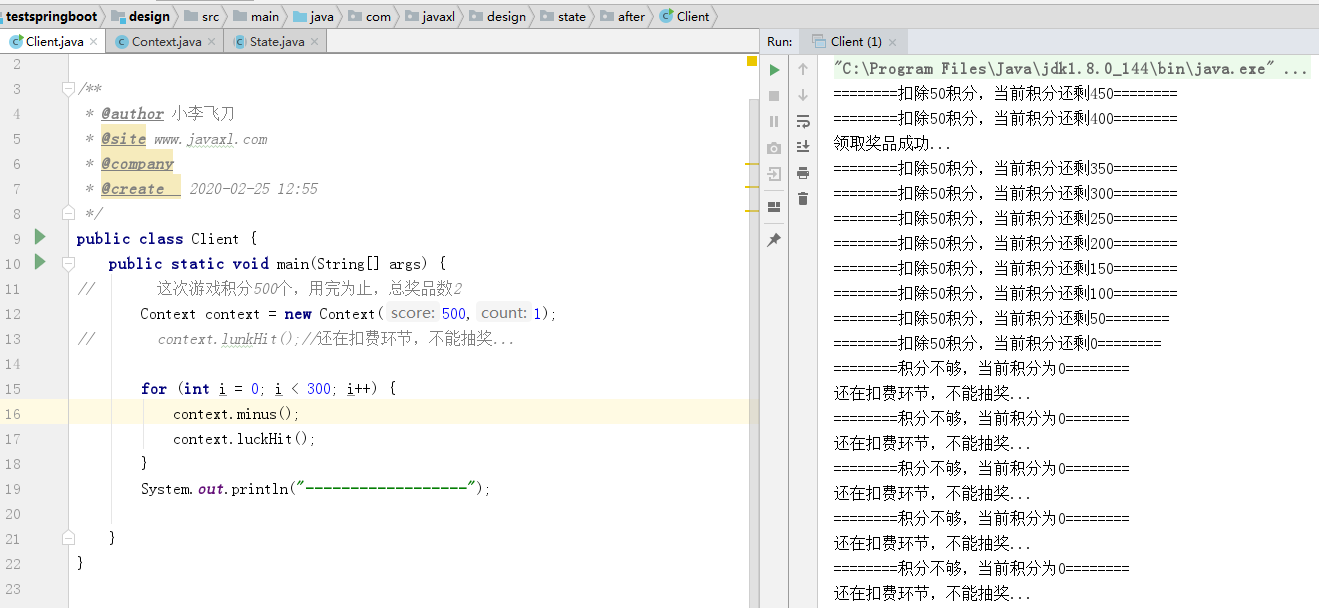Click run gutter icon beside class Client
Screen dimensions: 1319x608
pyautogui.click(x=40, y=237)
